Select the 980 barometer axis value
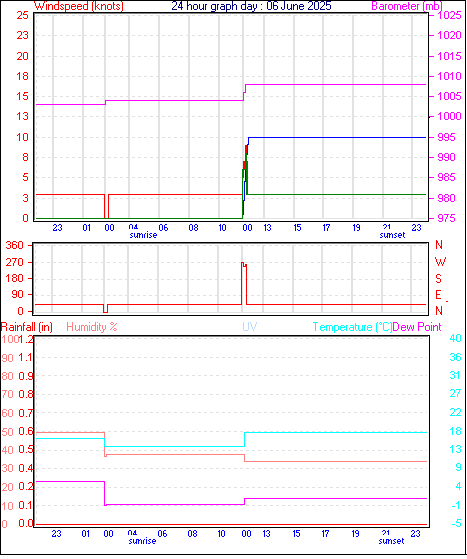Image resolution: width=467 pixels, height=559 pixels. 446,198
